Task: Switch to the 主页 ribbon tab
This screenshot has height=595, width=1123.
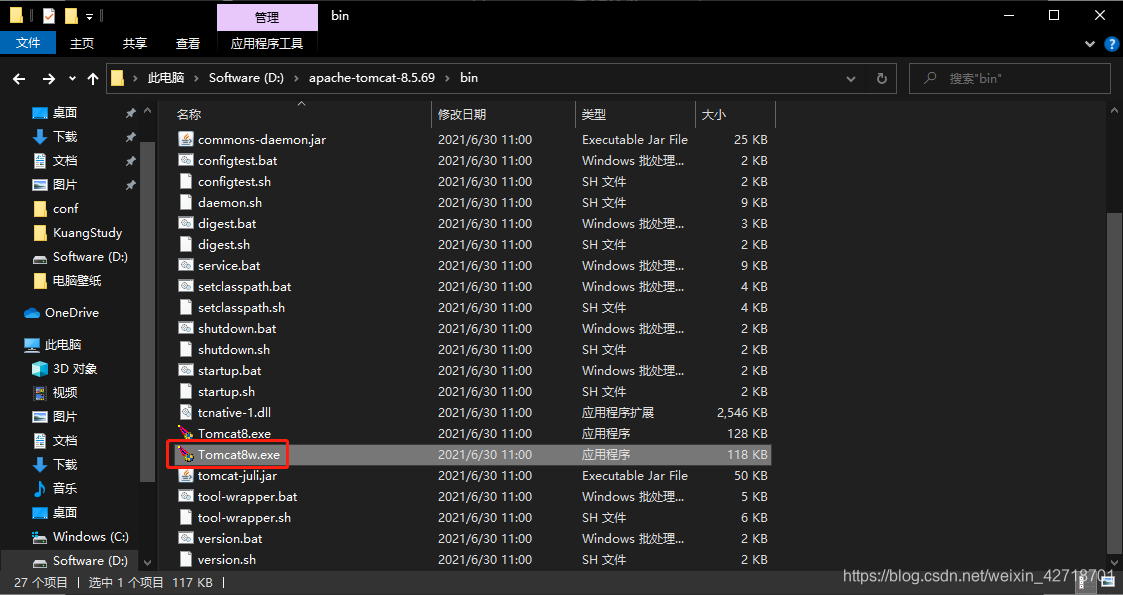Action: (82, 44)
